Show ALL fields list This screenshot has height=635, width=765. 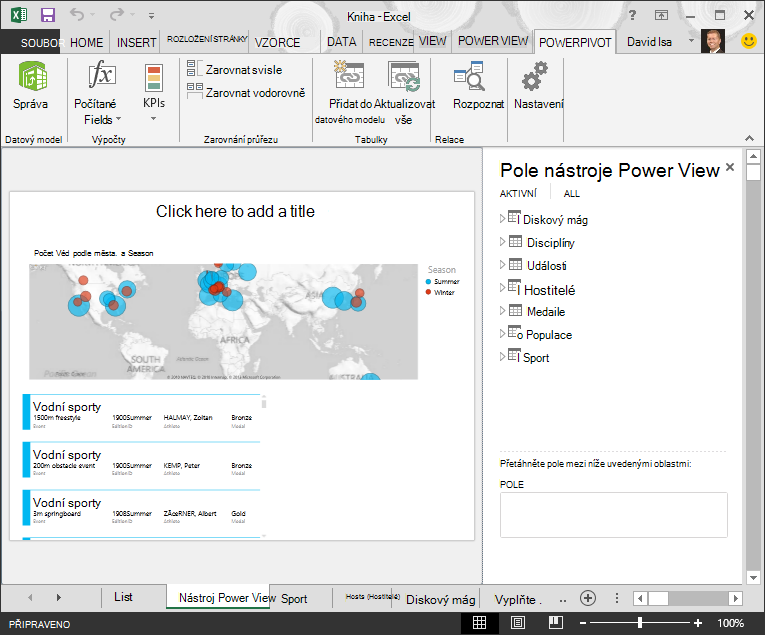click(x=571, y=194)
